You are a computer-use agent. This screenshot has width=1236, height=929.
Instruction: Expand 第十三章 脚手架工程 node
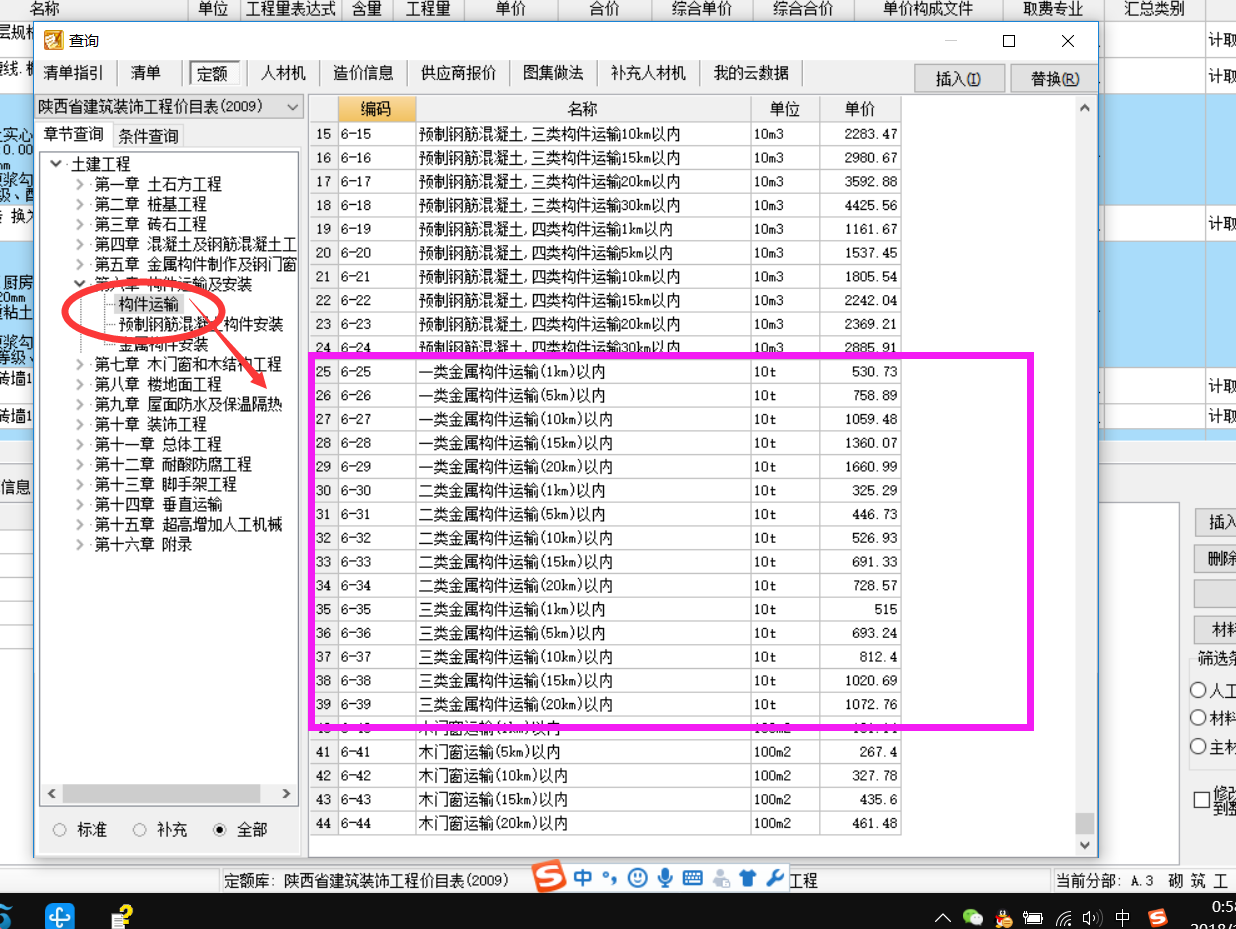coord(80,484)
